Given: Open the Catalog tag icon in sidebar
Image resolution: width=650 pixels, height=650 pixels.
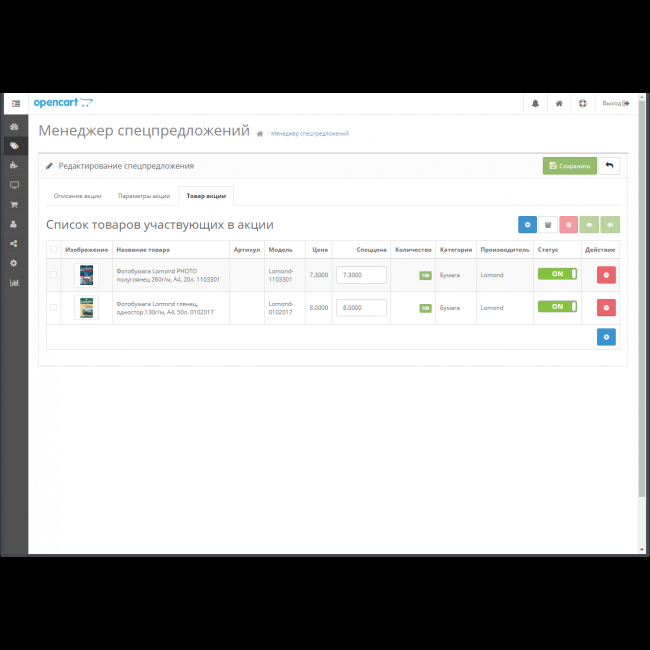Looking at the screenshot, I should coord(14,146).
